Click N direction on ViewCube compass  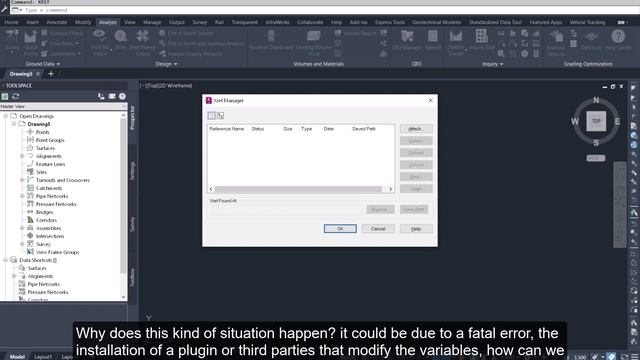pyautogui.click(x=596, y=100)
